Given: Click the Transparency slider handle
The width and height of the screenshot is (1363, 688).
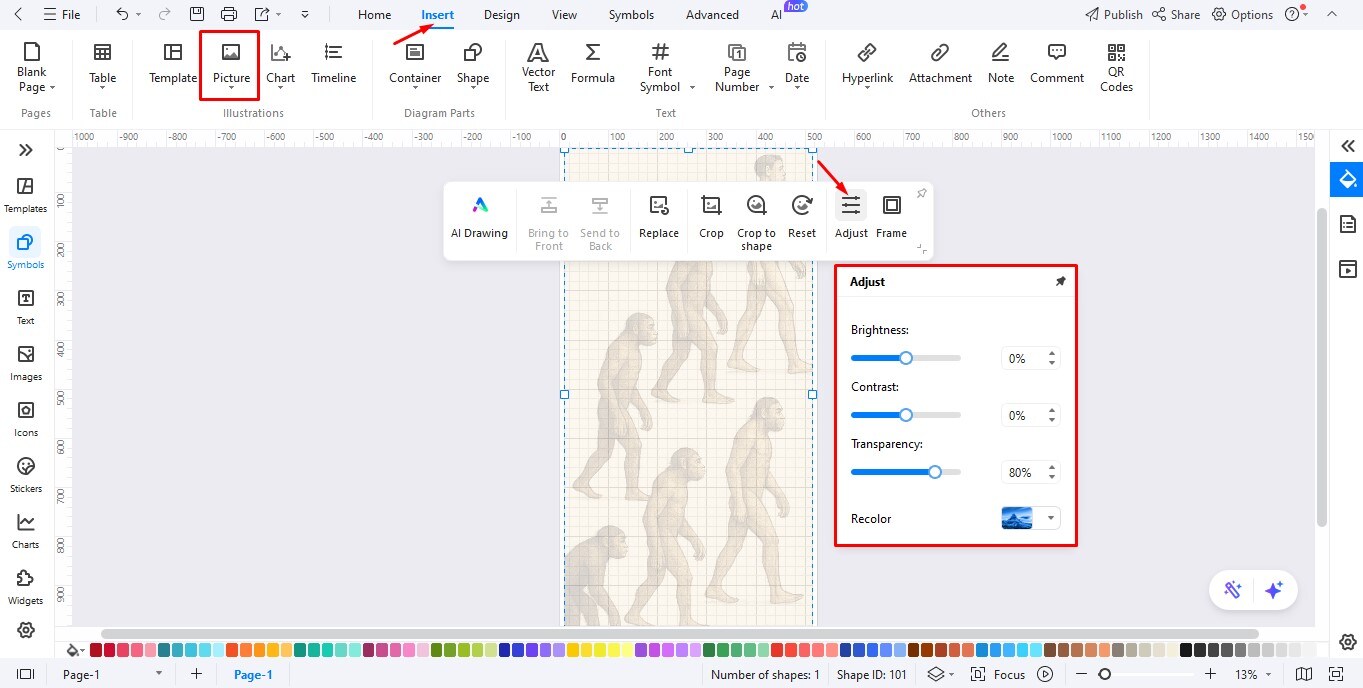Looking at the screenshot, I should pyautogui.click(x=935, y=472).
